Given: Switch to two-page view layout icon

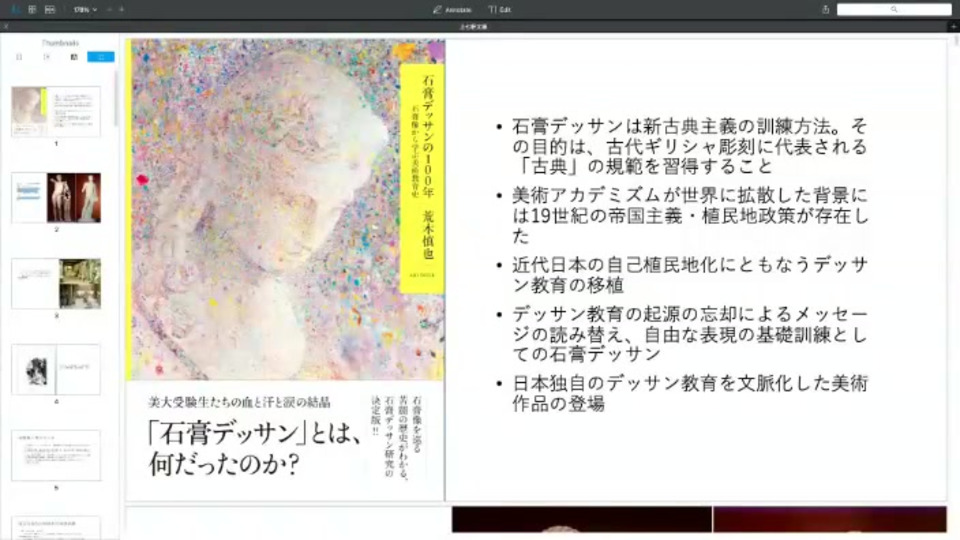Looking at the screenshot, I should [x=50, y=10].
